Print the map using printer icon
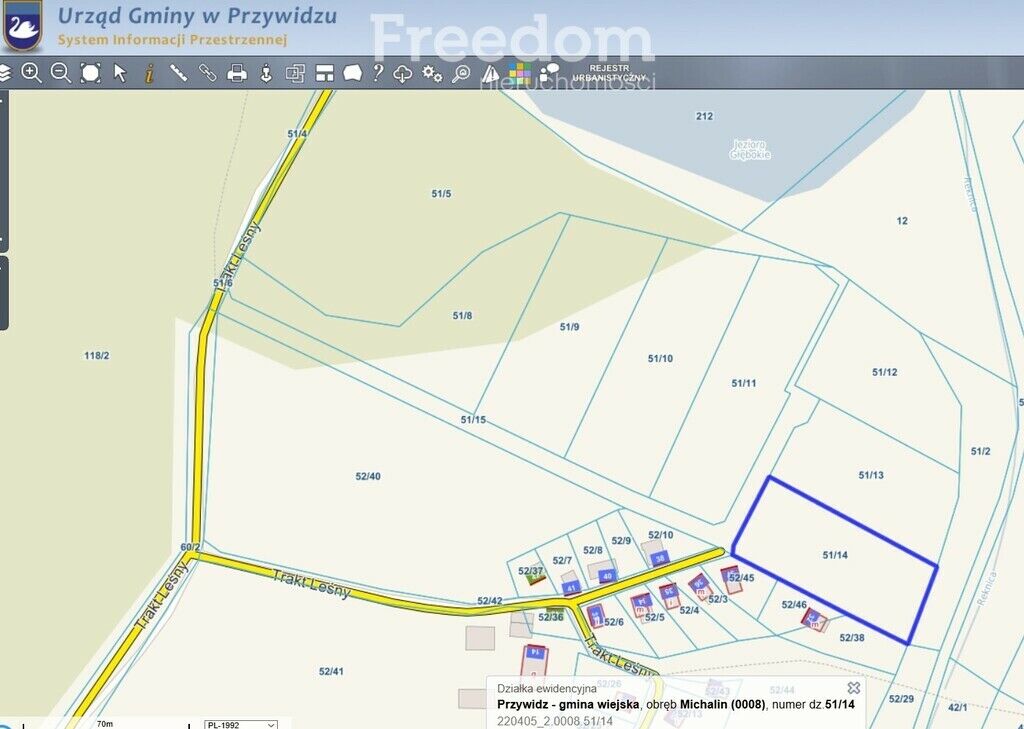The image size is (1024, 729). [x=237, y=73]
